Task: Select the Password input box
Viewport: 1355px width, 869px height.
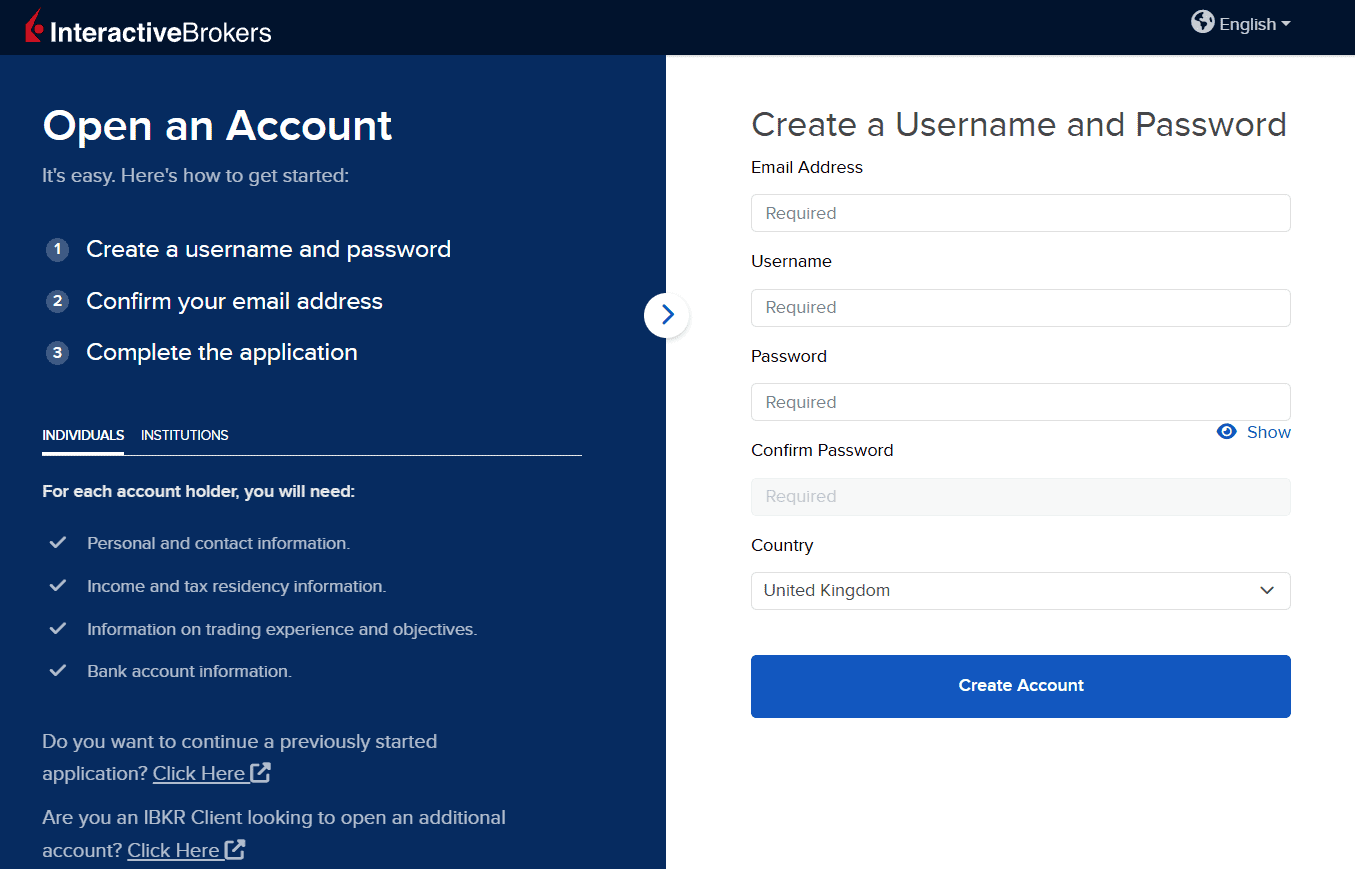Action: 1020,402
